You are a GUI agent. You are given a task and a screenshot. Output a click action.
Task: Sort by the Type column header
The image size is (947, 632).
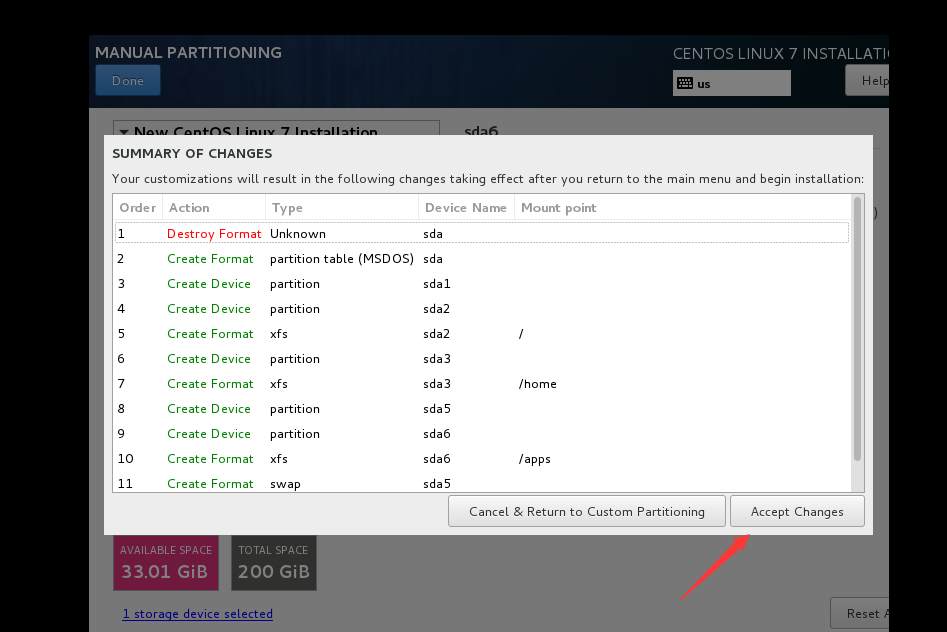click(342, 207)
